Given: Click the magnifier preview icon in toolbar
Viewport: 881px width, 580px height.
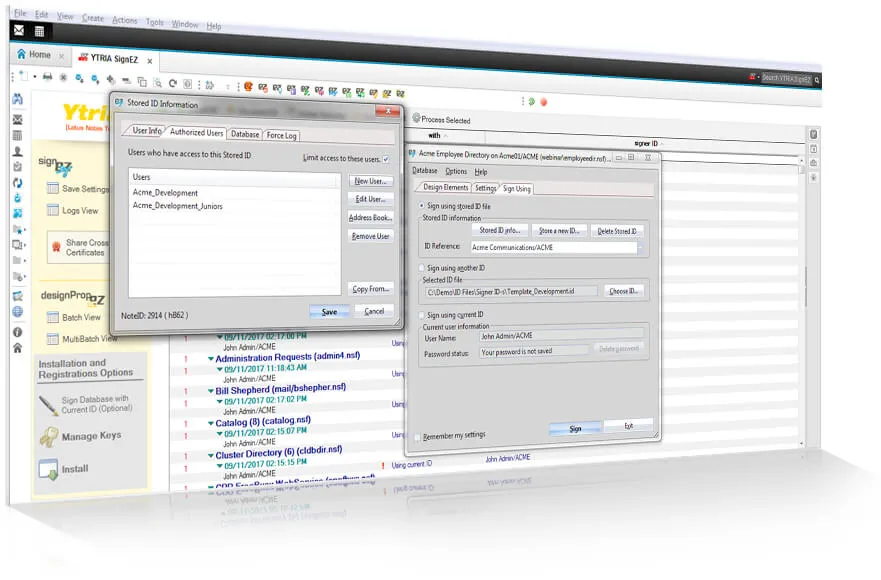Looking at the screenshot, I should pyautogui.click(x=158, y=83).
